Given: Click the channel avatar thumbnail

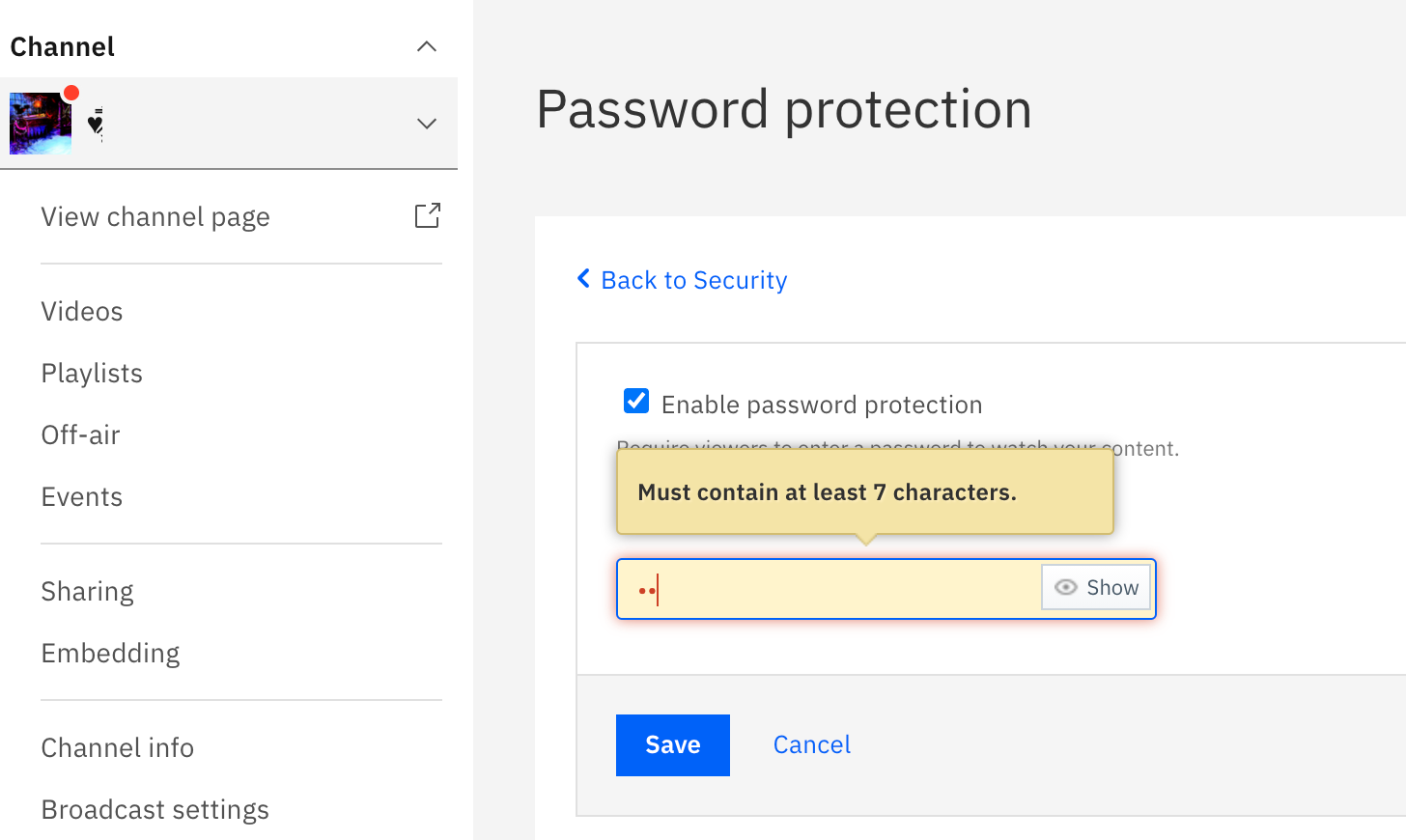Looking at the screenshot, I should (41, 124).
